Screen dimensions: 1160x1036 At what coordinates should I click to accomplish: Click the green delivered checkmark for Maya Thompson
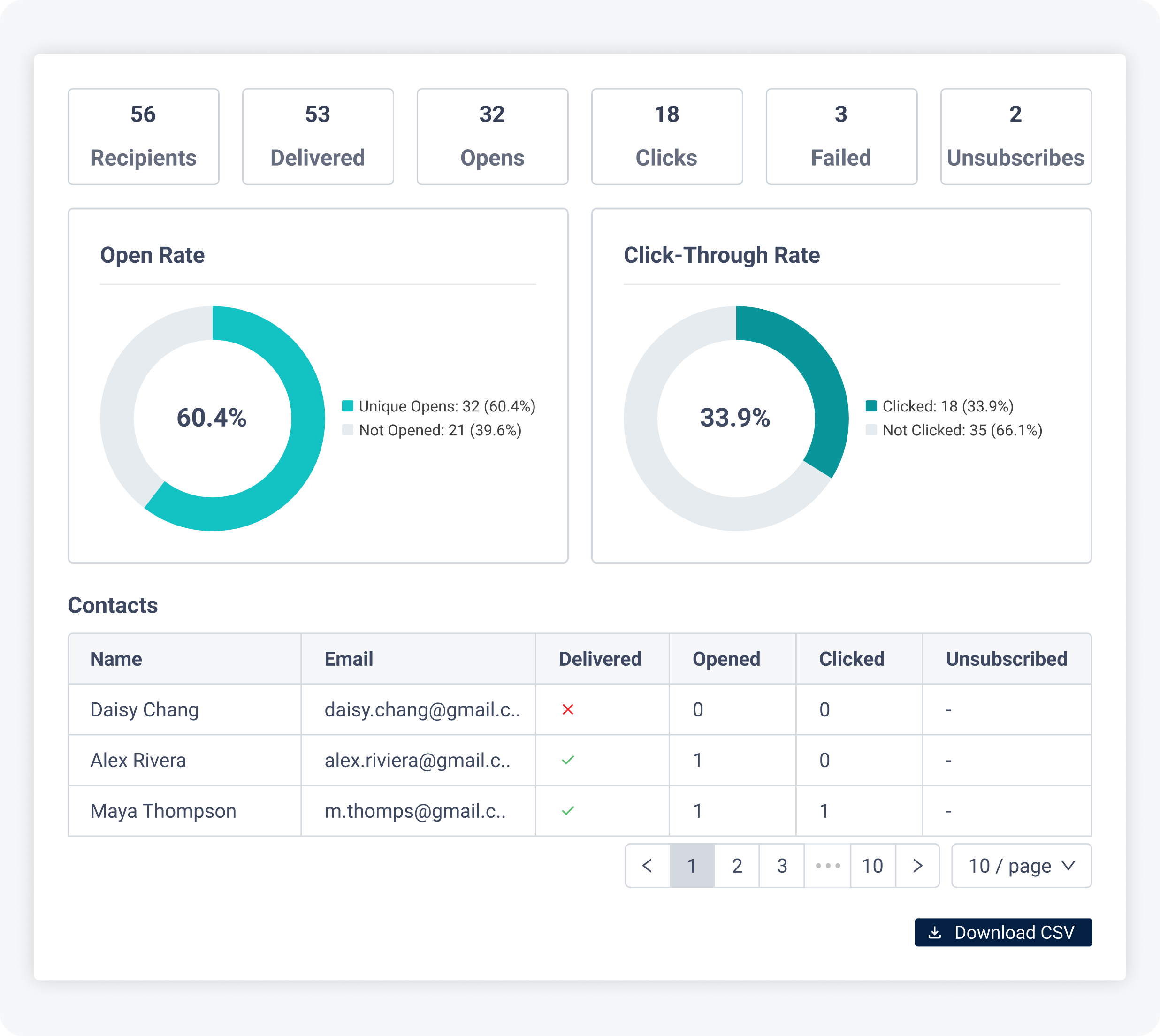(568, 811)
